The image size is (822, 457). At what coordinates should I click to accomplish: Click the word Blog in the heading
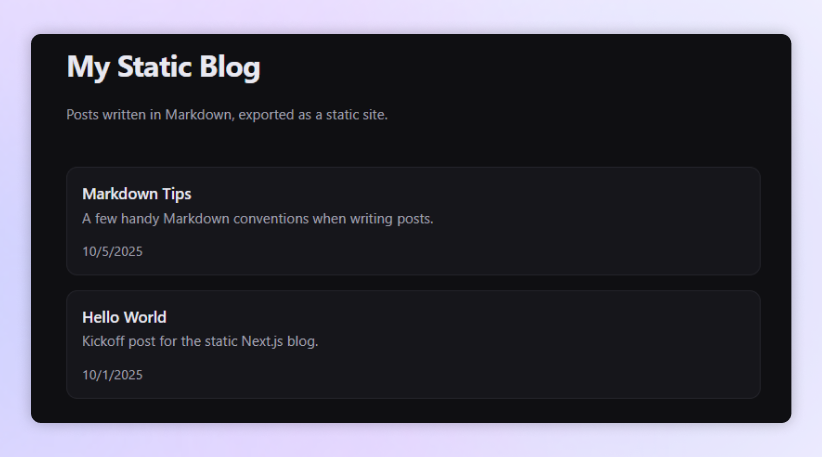point(230,67)
